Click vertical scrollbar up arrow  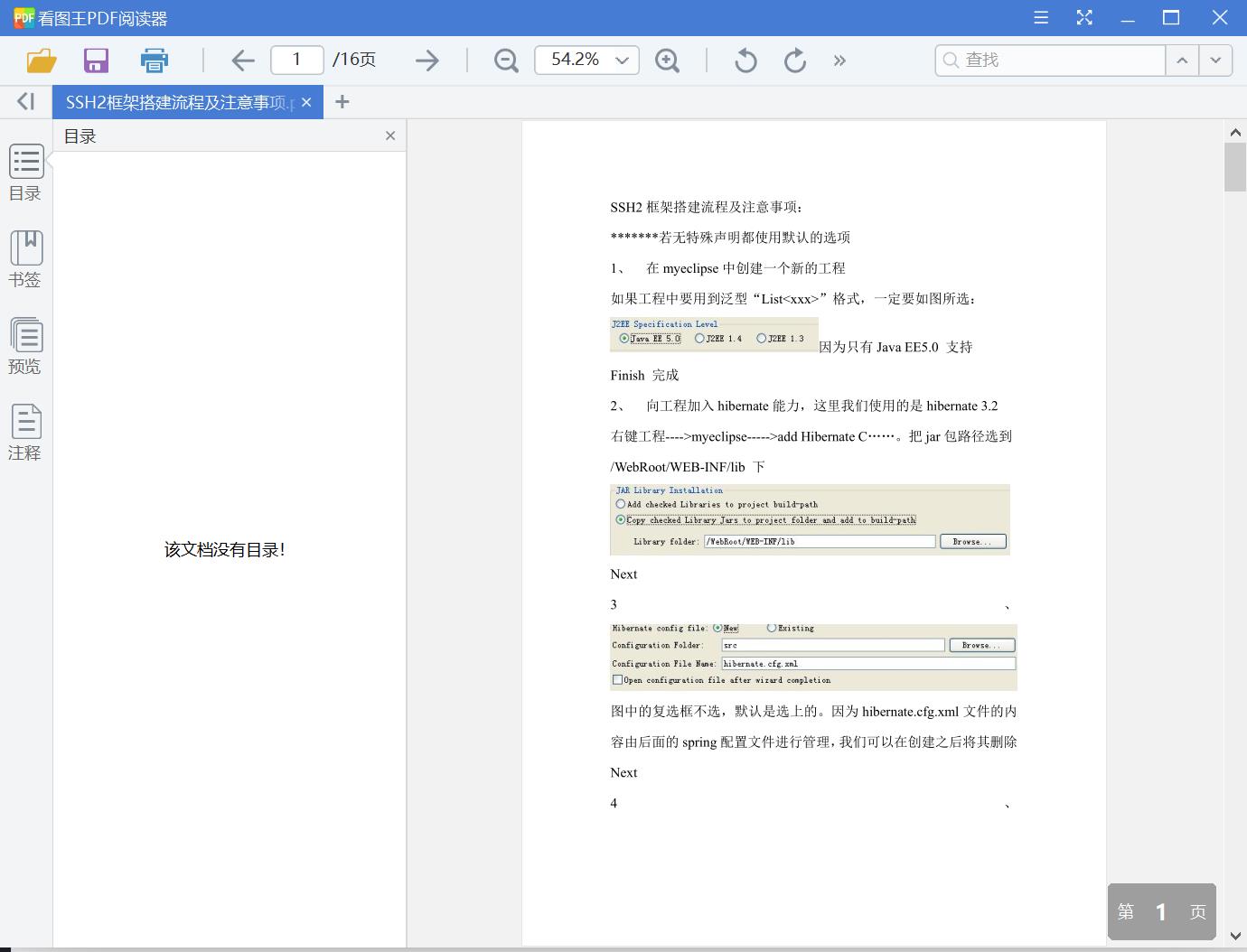coord(1235,133)
